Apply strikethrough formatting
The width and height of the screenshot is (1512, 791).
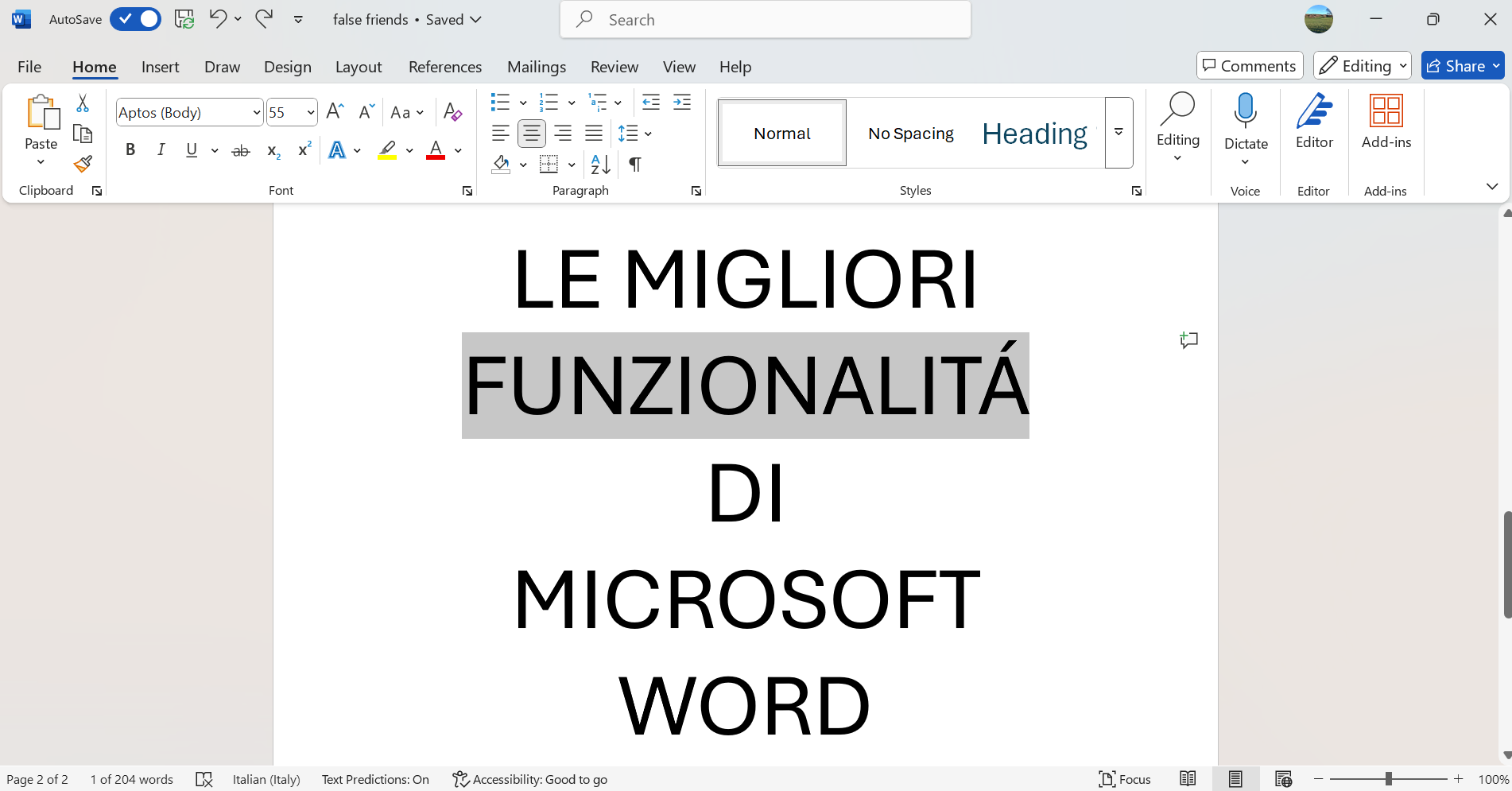tap(240, 150)
